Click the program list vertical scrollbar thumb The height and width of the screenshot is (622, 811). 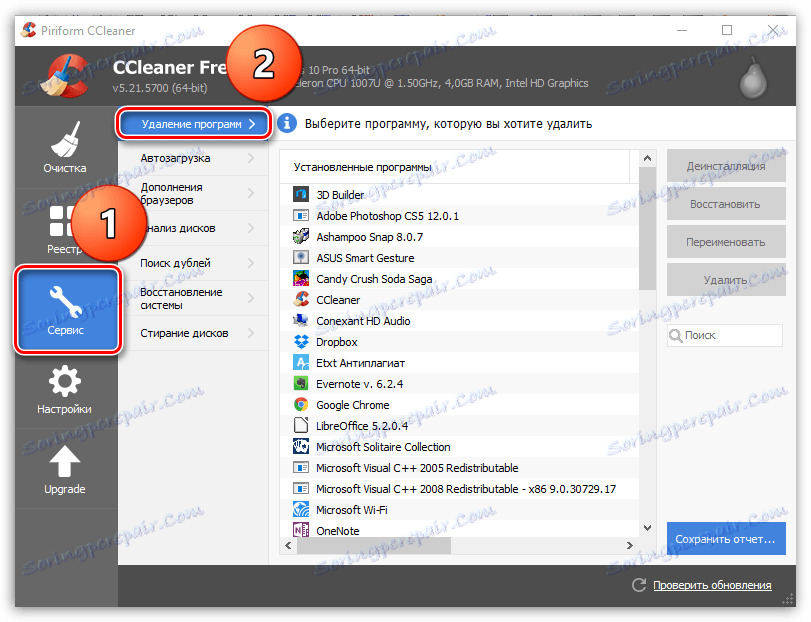647,229
